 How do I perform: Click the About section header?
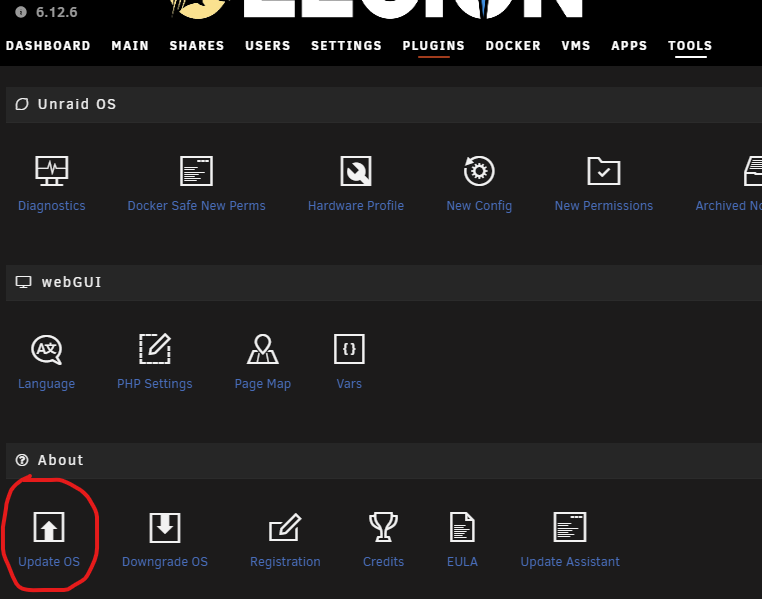click(384, 461)
